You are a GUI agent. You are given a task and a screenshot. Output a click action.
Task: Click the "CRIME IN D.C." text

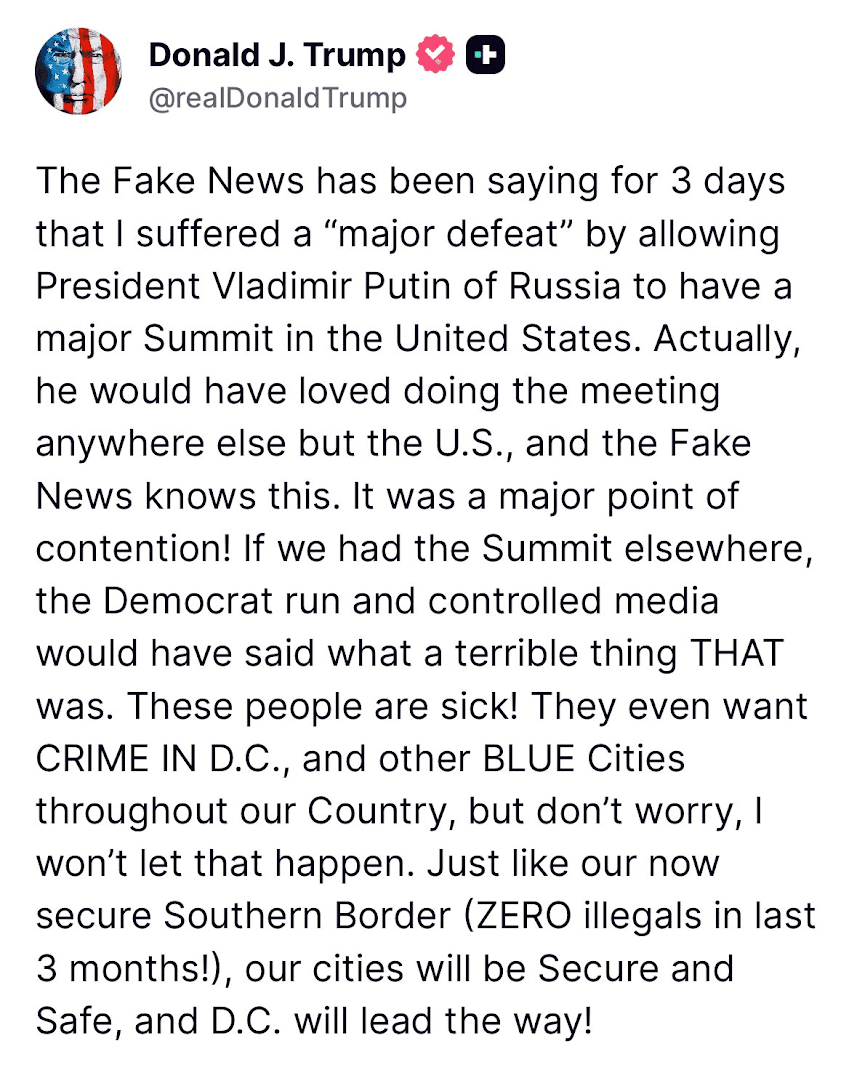(x=162, y=757)
